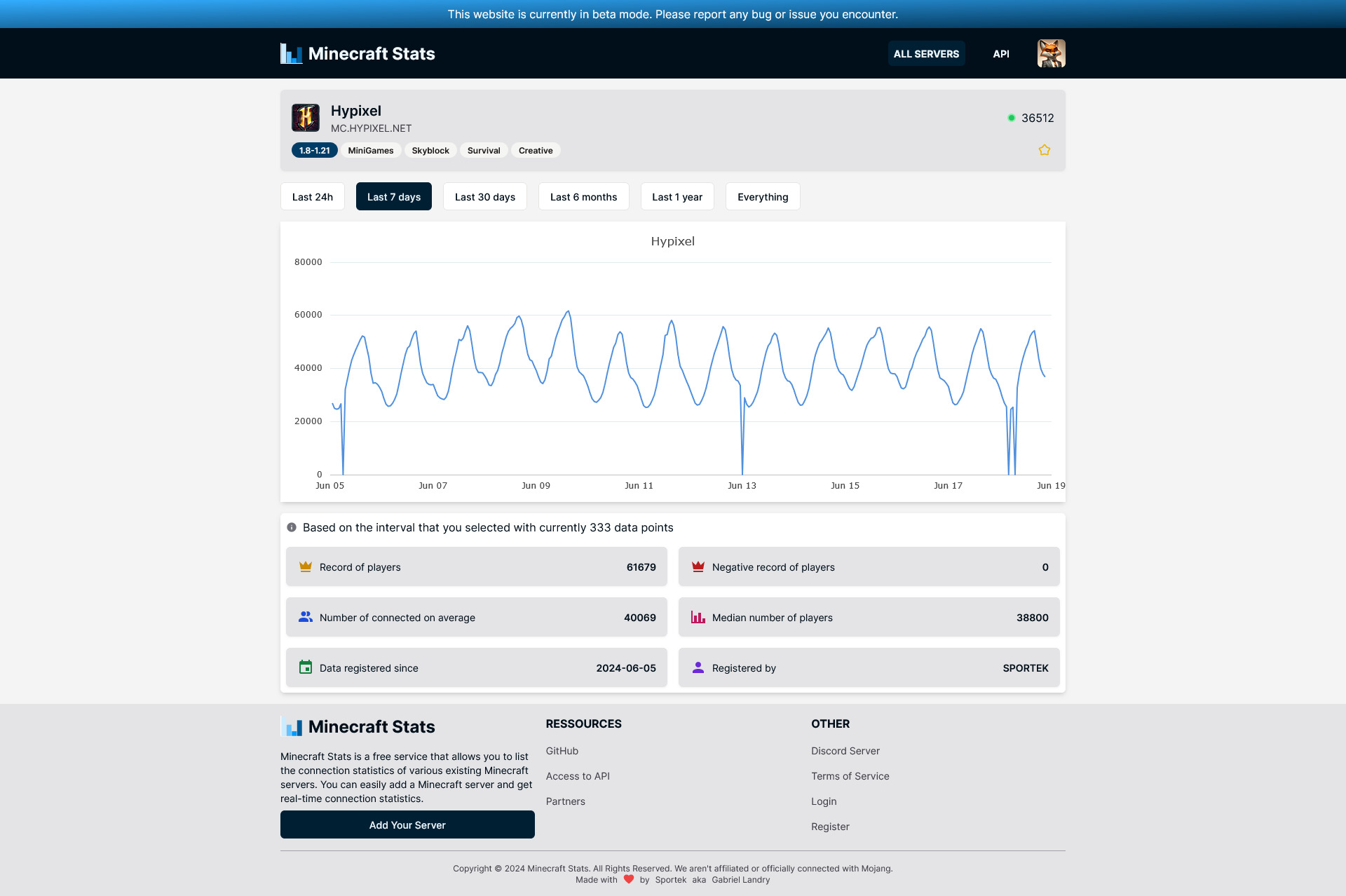The width and height of the screenshot is (1346, 896).
Task: Open the GitHub footer link
Action: (x=562, y=751)
